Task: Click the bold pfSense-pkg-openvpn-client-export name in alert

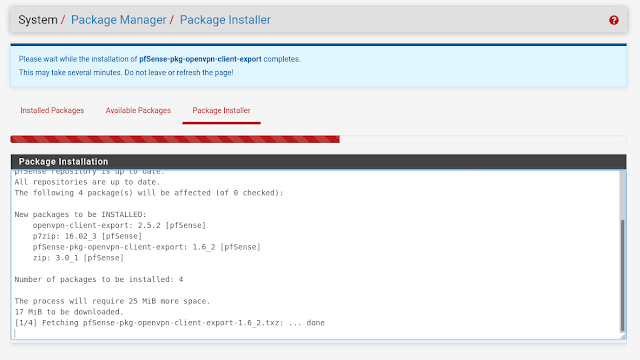Action: coord(200,59)
